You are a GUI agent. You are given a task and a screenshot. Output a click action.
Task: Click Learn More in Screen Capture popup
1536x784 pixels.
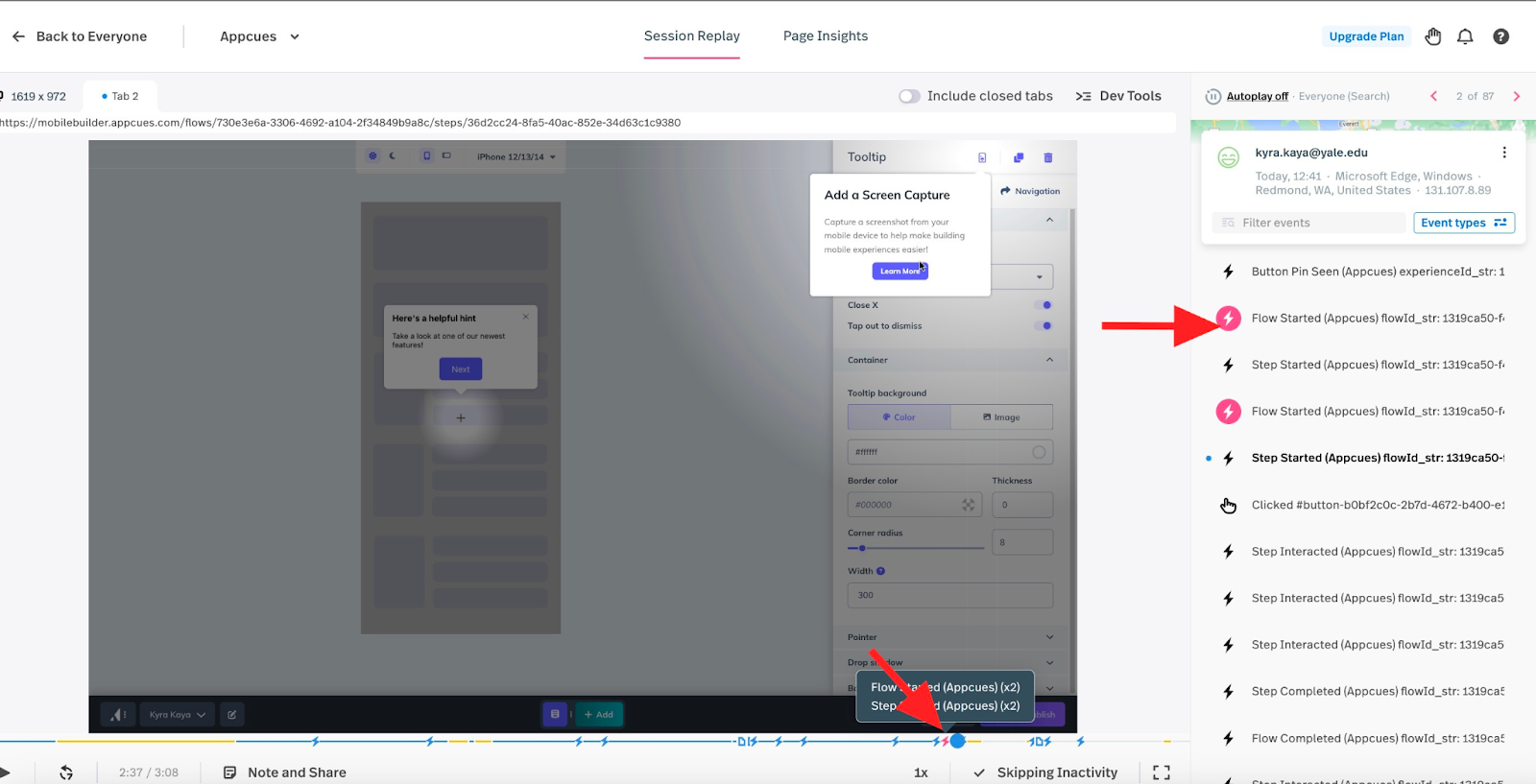click(x=900, y=271)
